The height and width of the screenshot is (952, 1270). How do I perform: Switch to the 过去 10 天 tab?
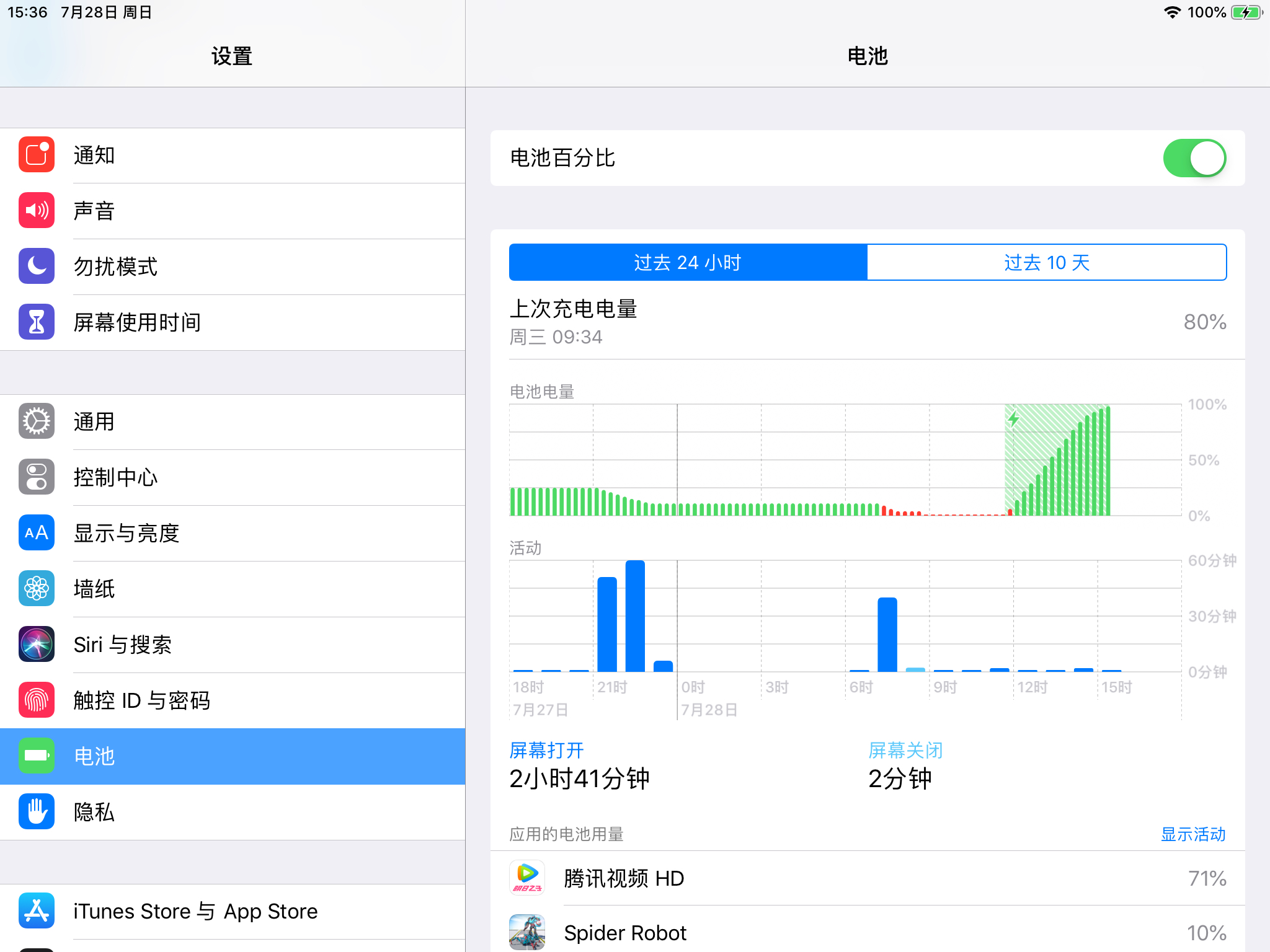click(x=1046, y=262)
